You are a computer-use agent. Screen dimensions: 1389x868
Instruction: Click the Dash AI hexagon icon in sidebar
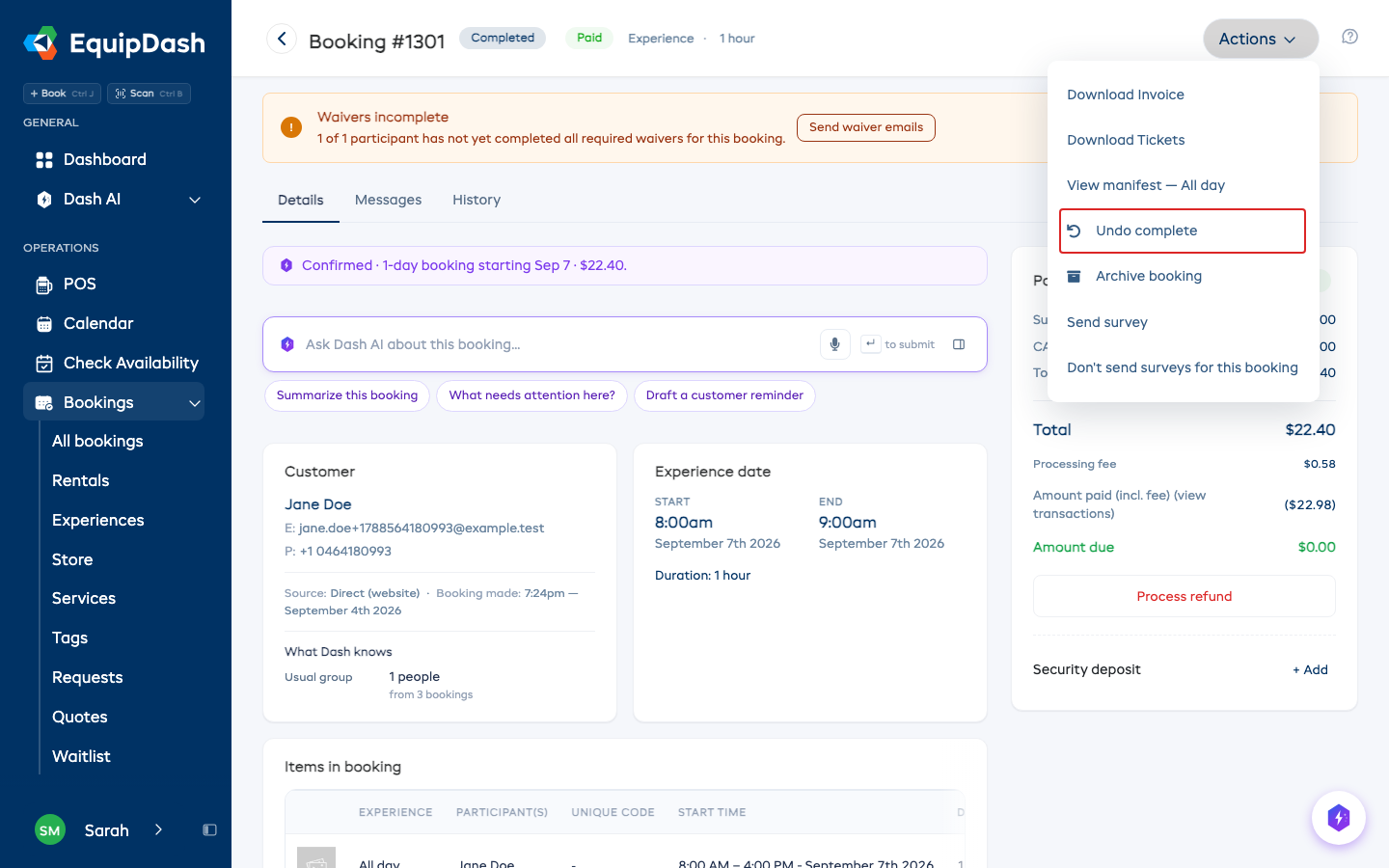[44, 200]
